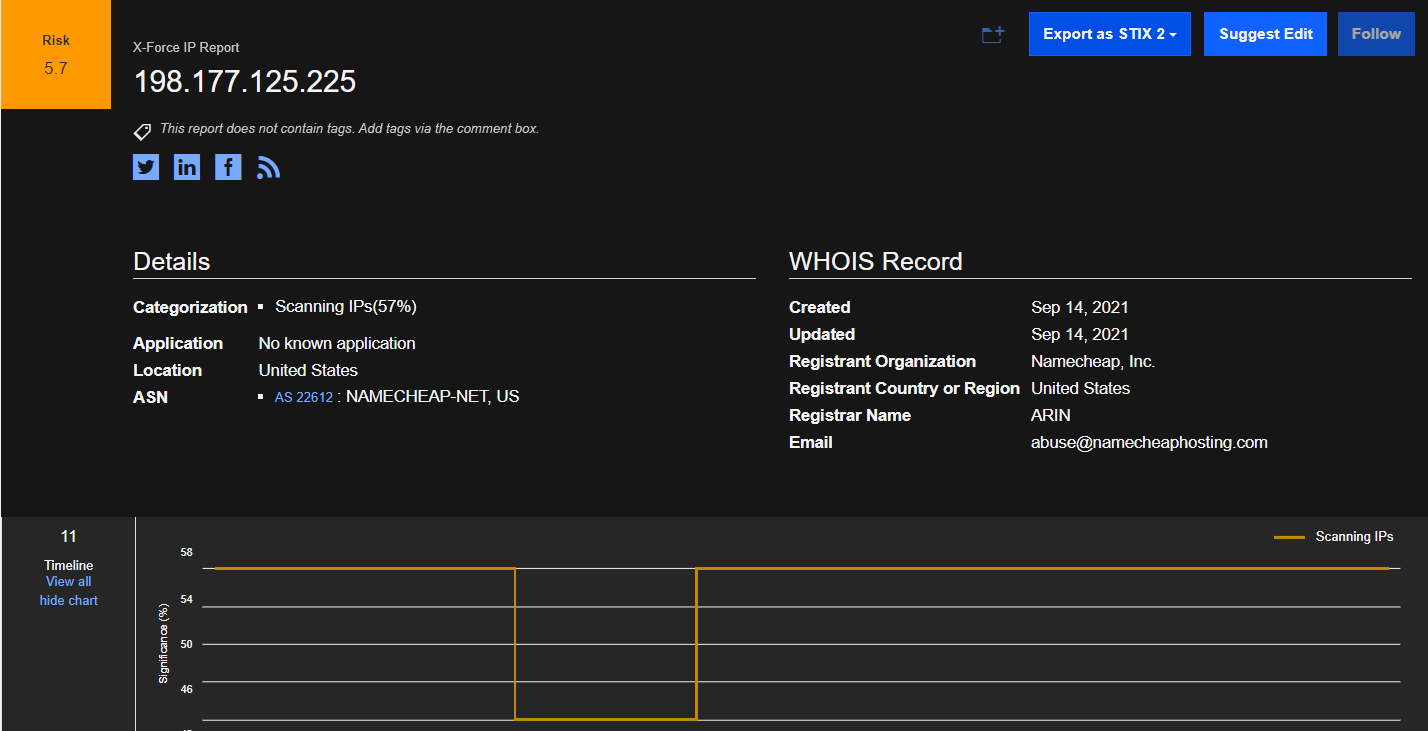This screenshot has height=731, width=1428.
Task: Click the Created date Sep 14, 2021
Action: 1080,307
